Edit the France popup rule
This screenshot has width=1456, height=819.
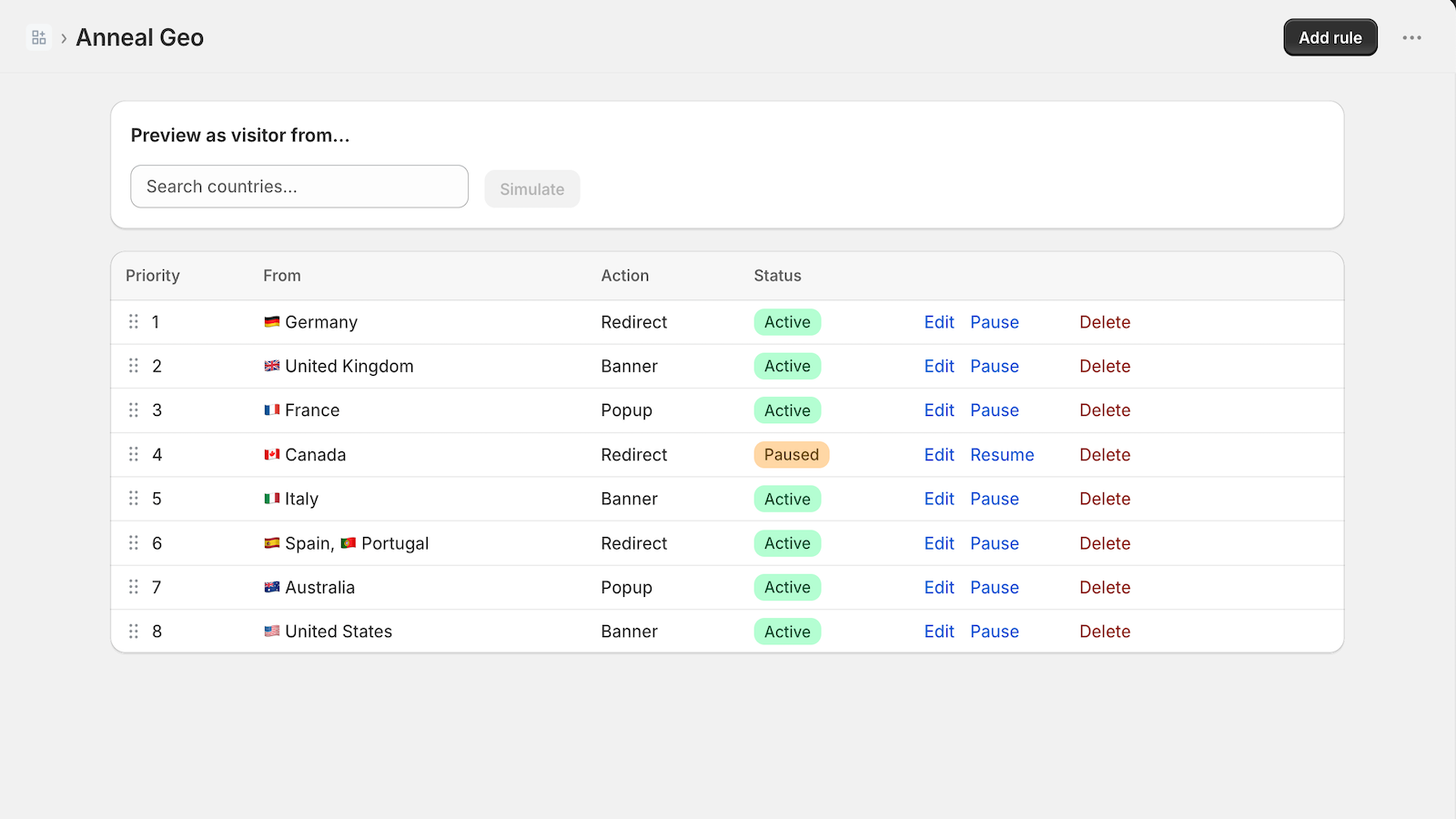(939, 410)
